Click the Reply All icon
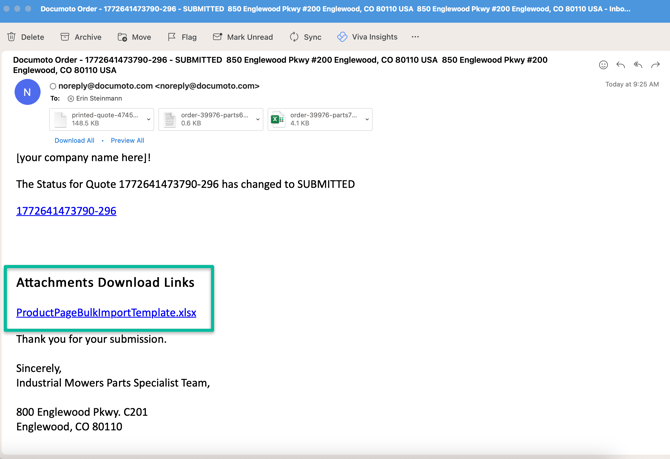The height and width of the screenshot is (459, 670). tap(638, 65)
